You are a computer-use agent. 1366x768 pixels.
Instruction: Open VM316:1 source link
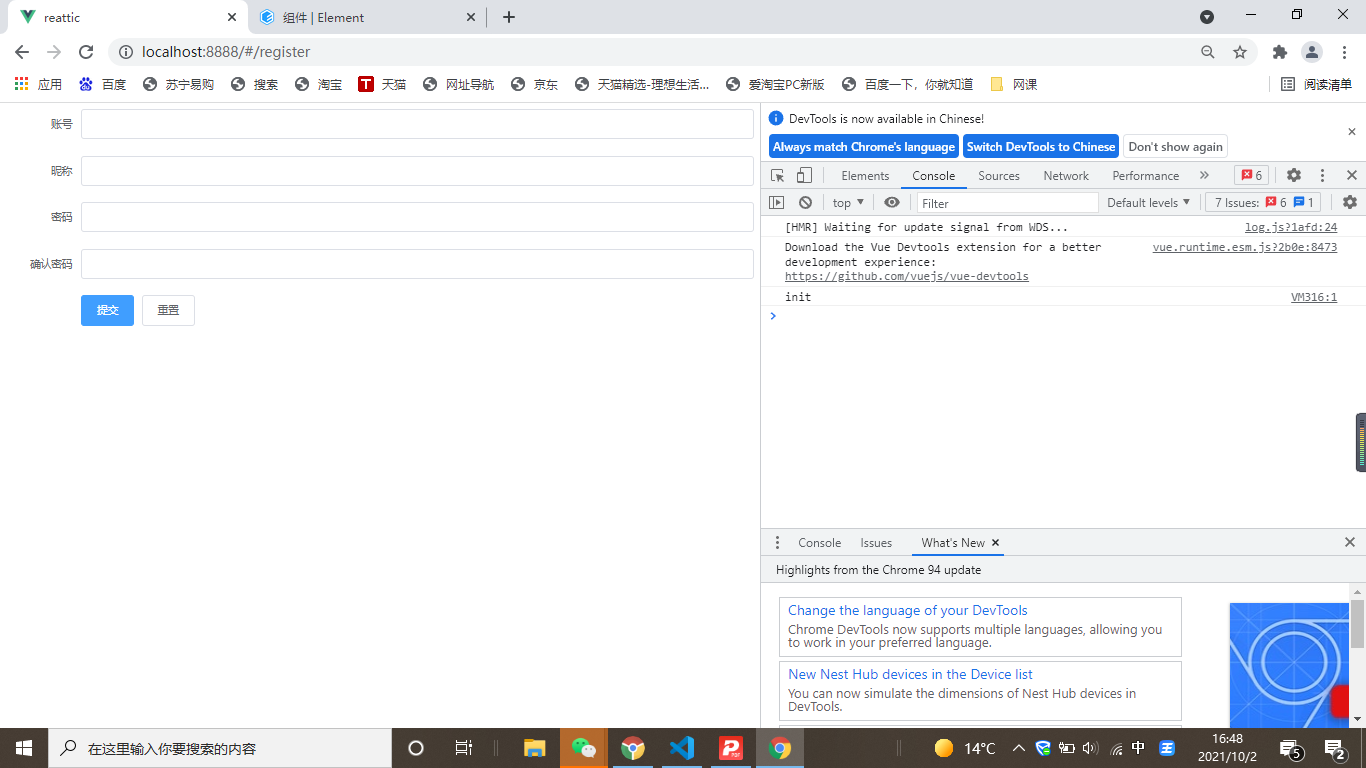(1314, 297)
